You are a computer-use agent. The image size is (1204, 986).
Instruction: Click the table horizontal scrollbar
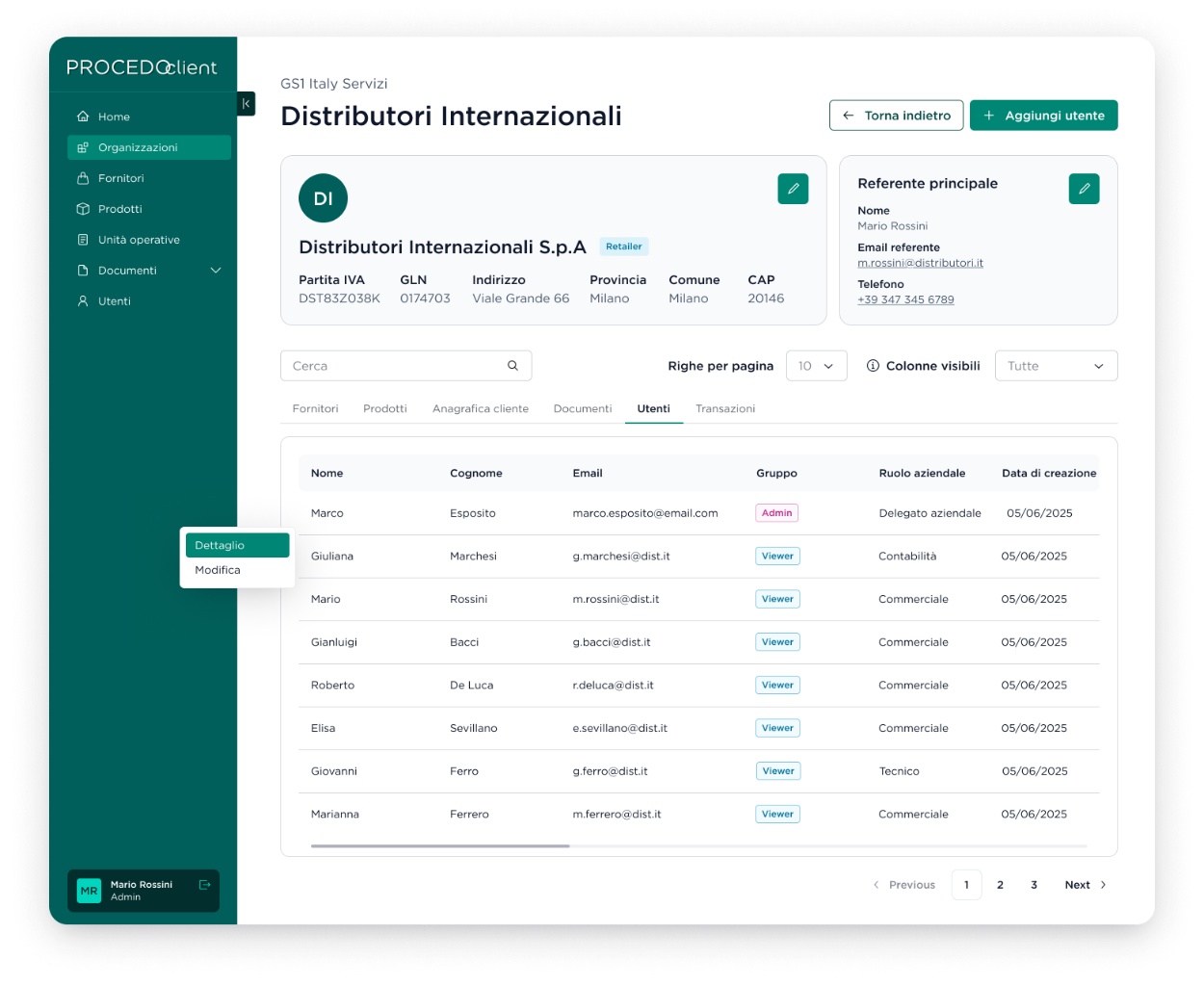pos(440,846)
